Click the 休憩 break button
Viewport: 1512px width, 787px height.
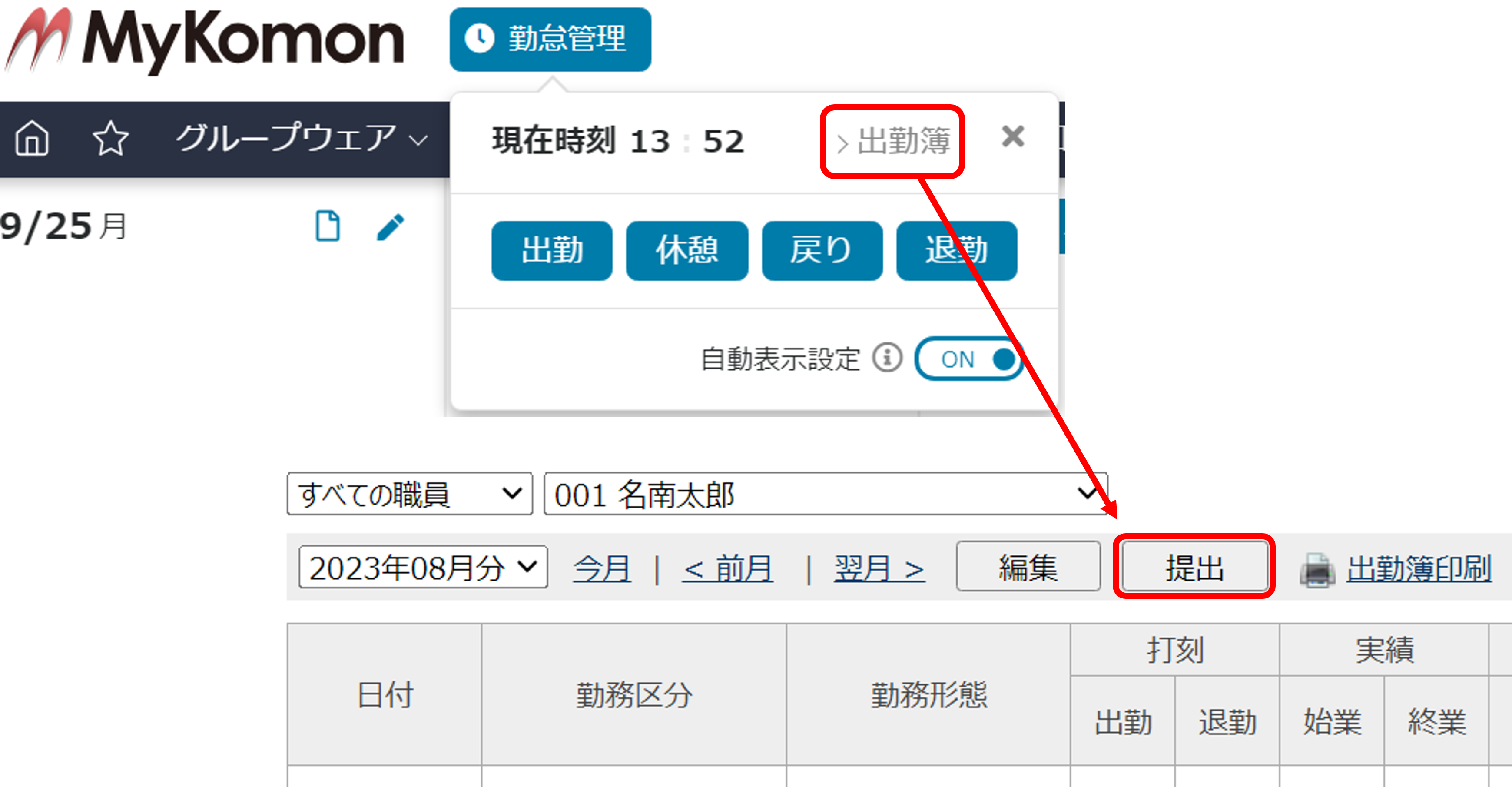pos(687,251)
